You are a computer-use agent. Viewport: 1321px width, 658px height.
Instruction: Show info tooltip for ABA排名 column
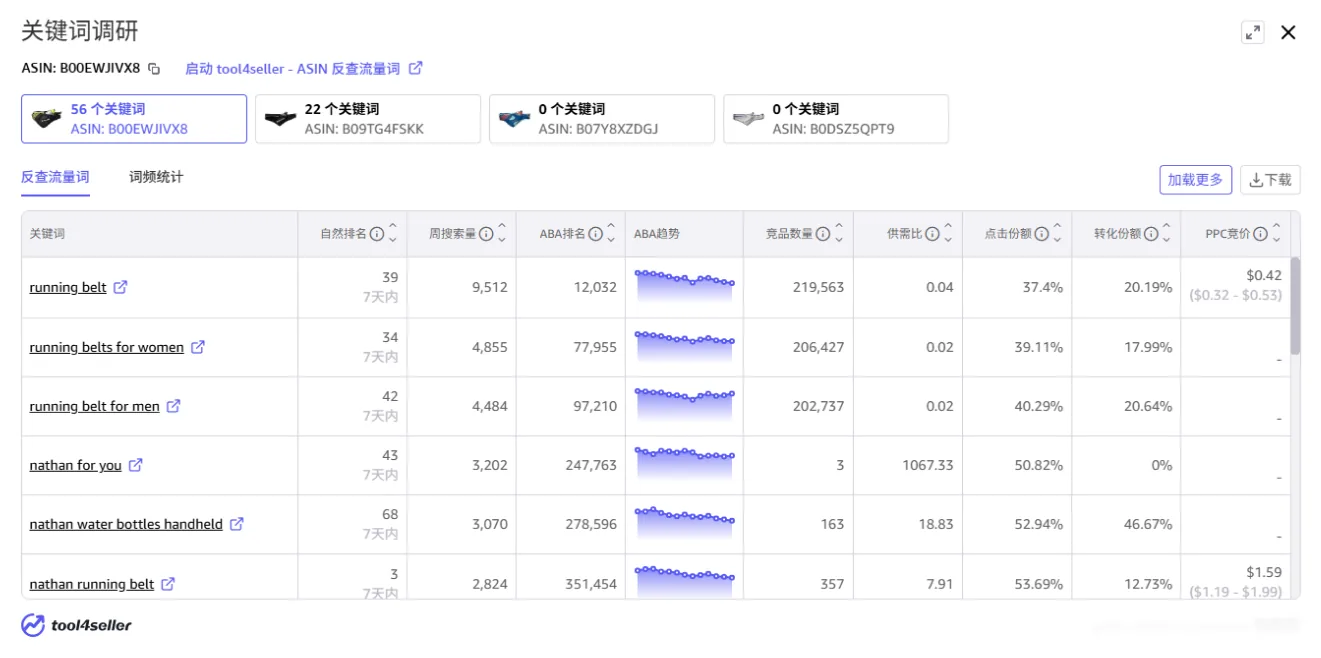(x=596, y=234)
